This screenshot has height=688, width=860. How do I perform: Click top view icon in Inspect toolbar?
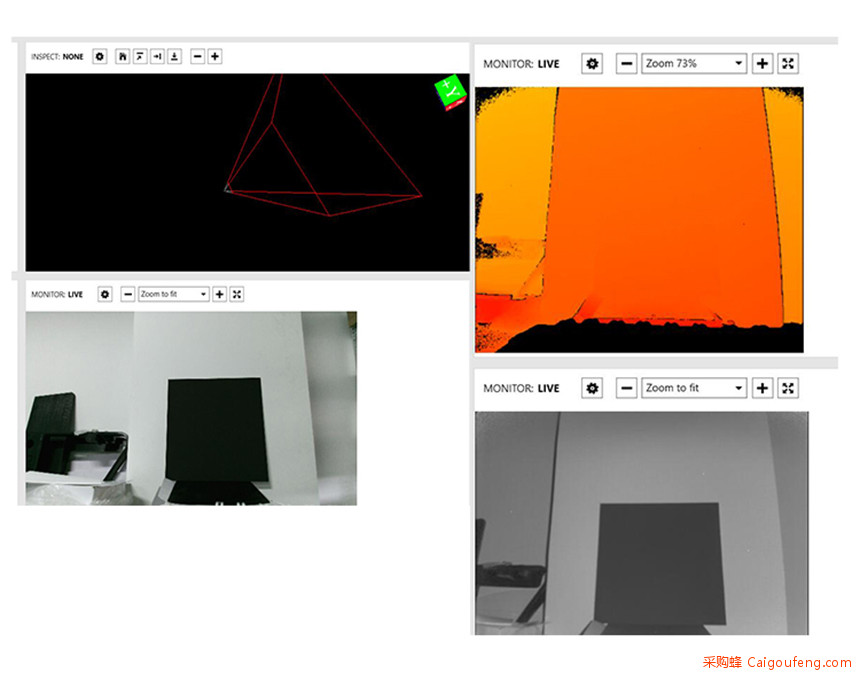[x=140, y=57]
